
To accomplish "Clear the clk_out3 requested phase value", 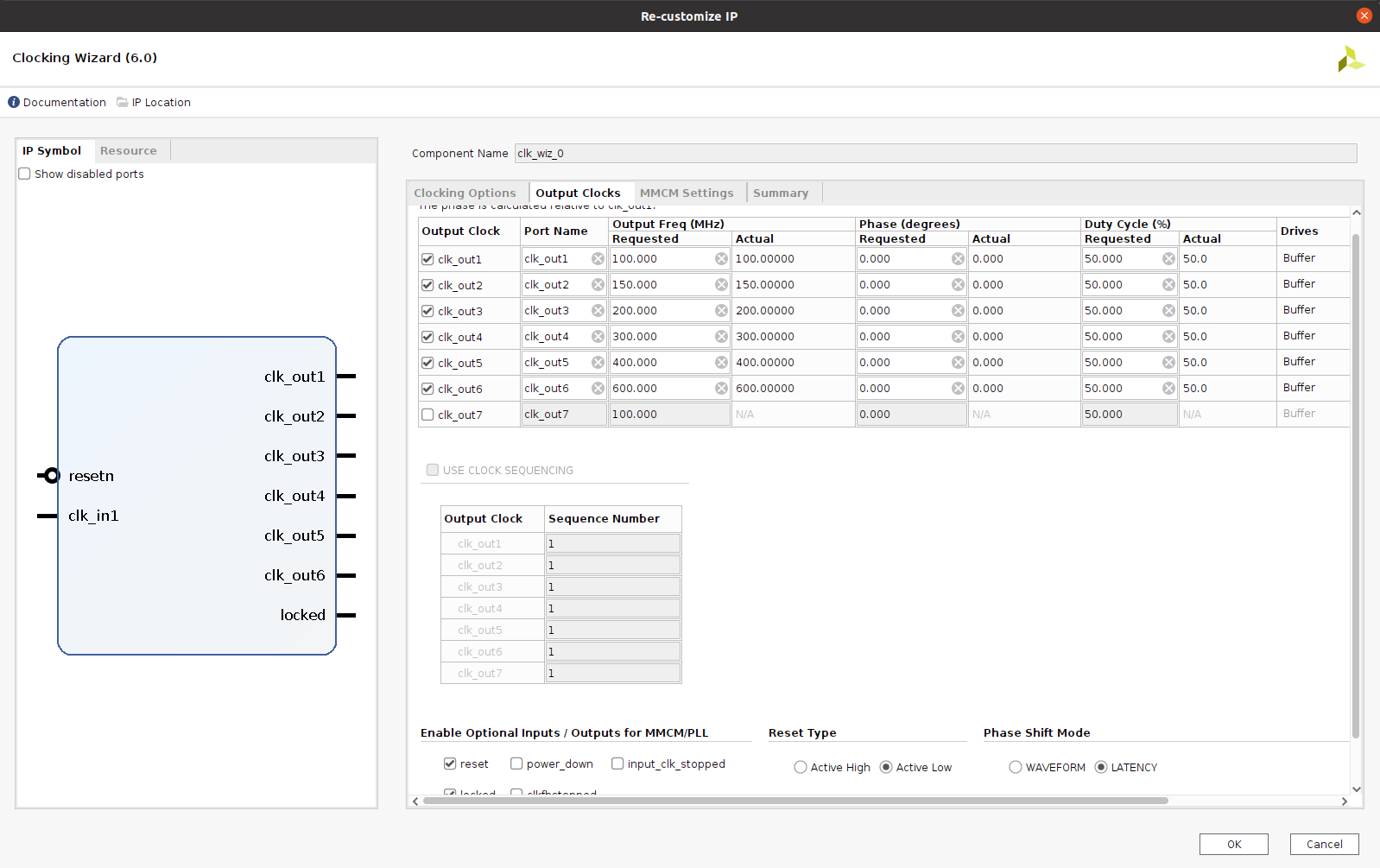I will pyautogui.click(x=958, y=311).
